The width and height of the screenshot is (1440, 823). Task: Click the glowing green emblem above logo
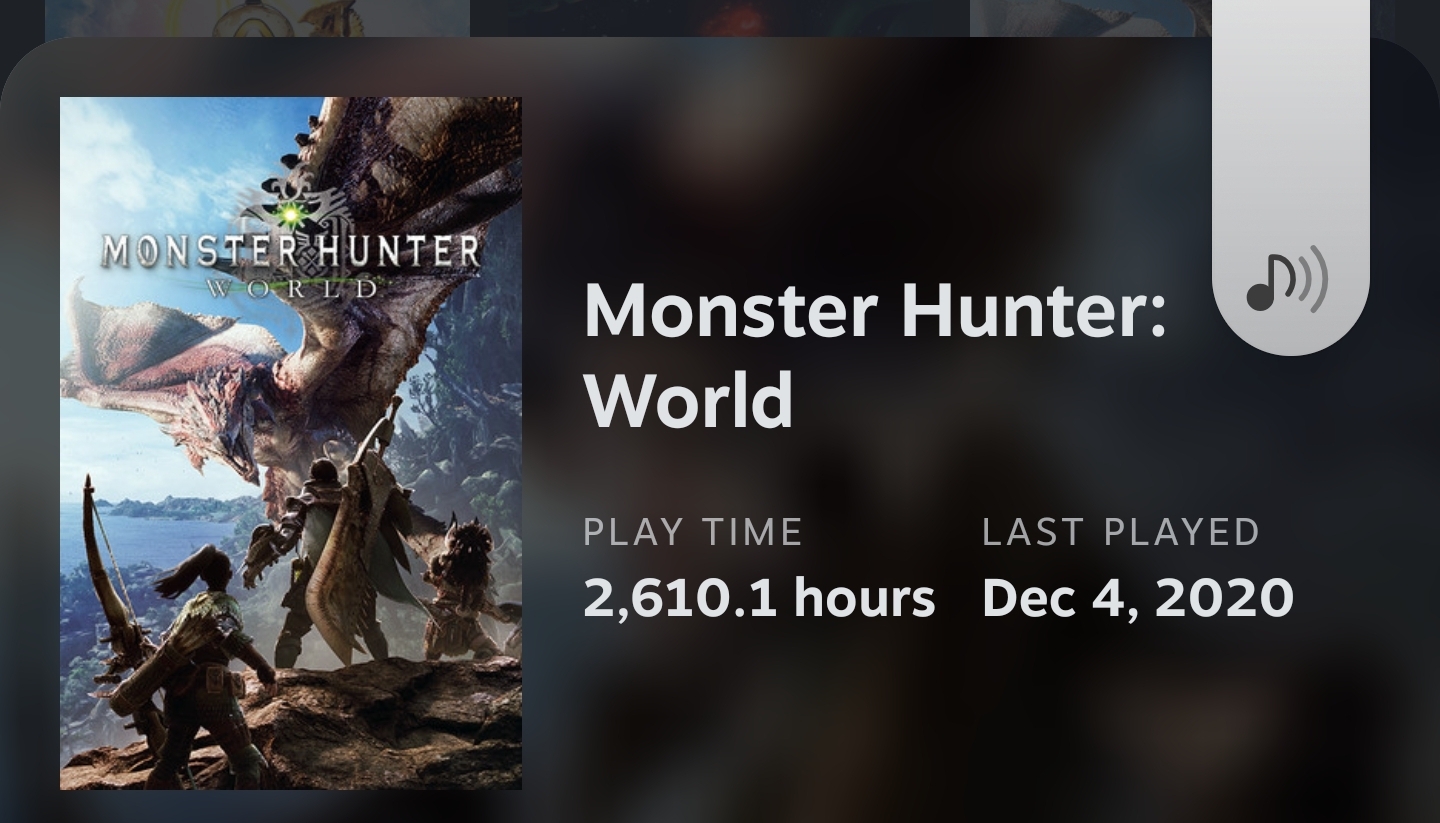291,212
